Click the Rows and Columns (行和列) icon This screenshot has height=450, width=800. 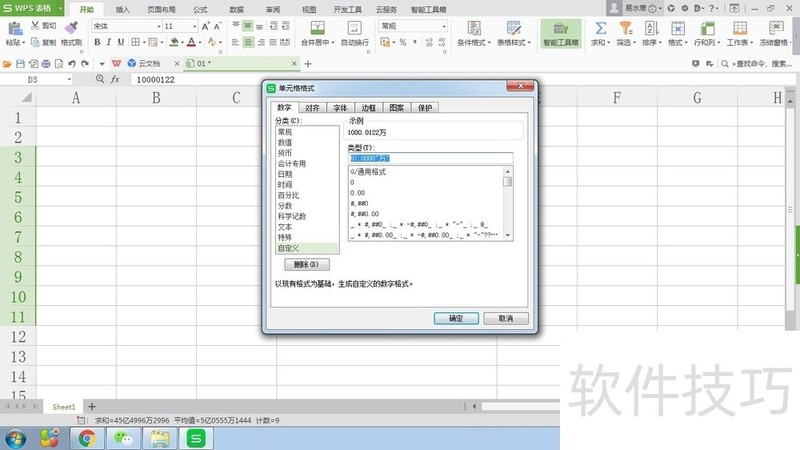[707, 28]
